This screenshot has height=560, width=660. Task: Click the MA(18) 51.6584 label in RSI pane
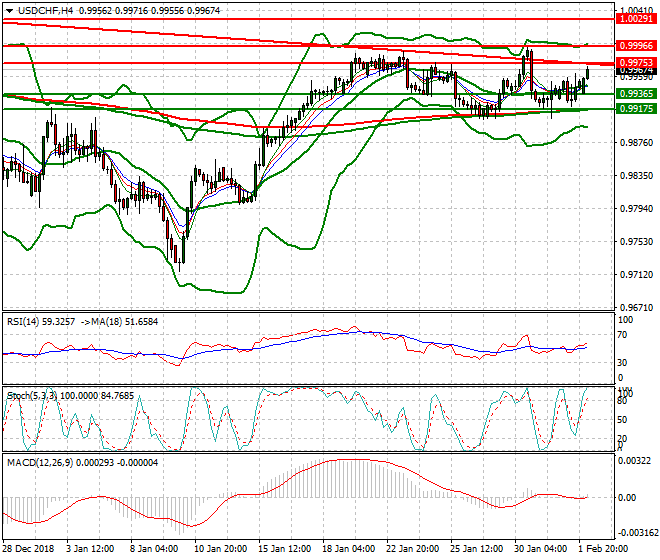pyautogui.click(x=122, y=322)
